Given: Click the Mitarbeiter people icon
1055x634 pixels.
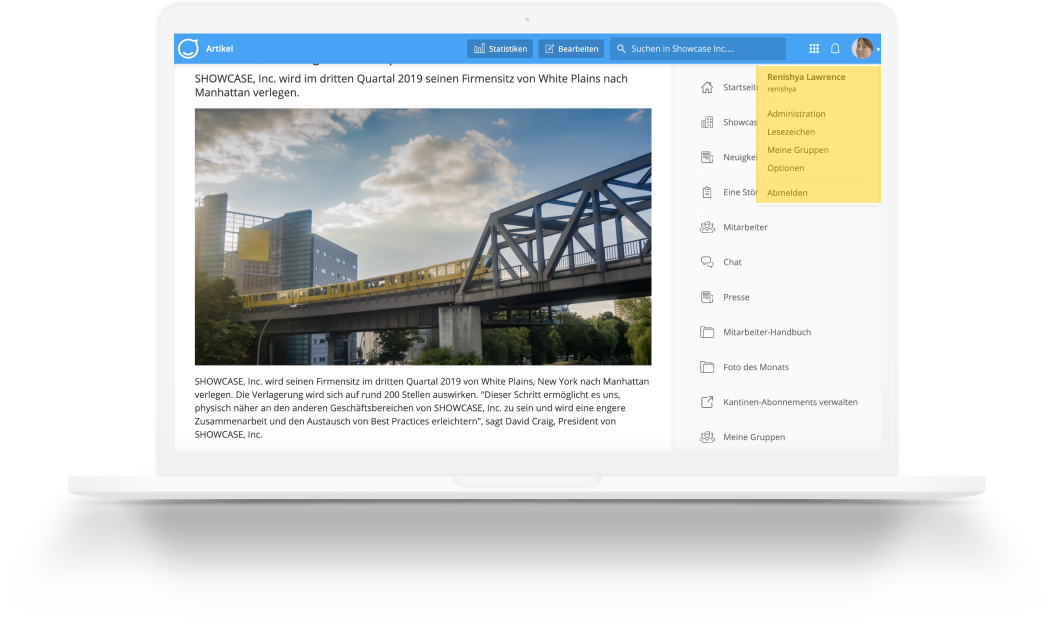Looking at the screenshot, I should [x=706, y=227].
